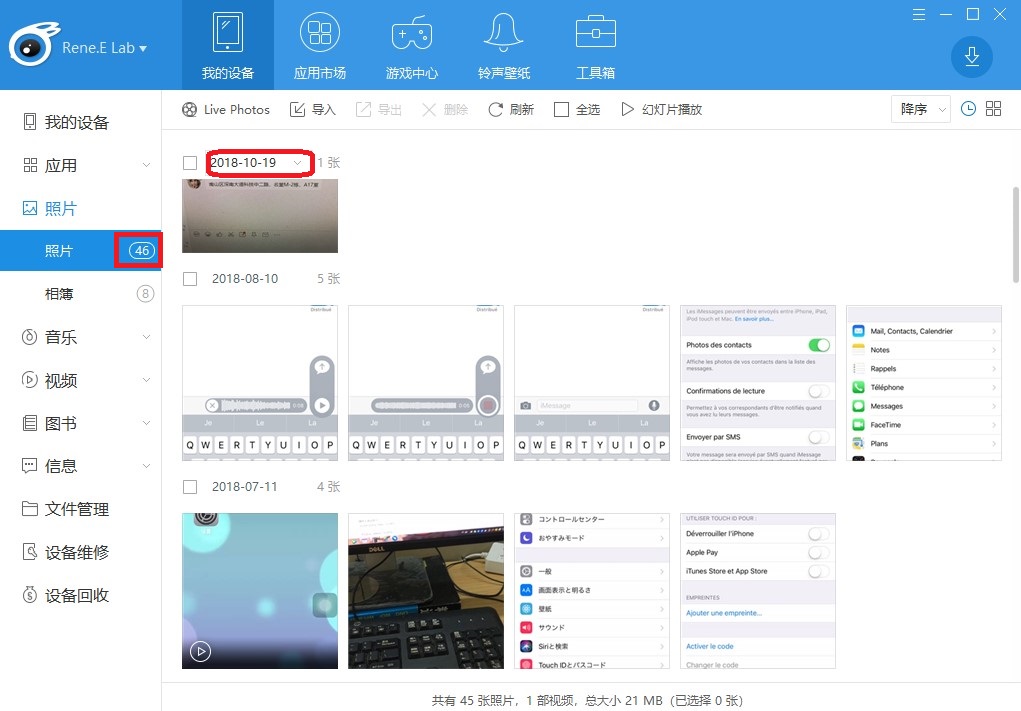Open the 铃声壁纸 tab
Viewport: 1021px width, 711px height.
[x=503, y=45]
